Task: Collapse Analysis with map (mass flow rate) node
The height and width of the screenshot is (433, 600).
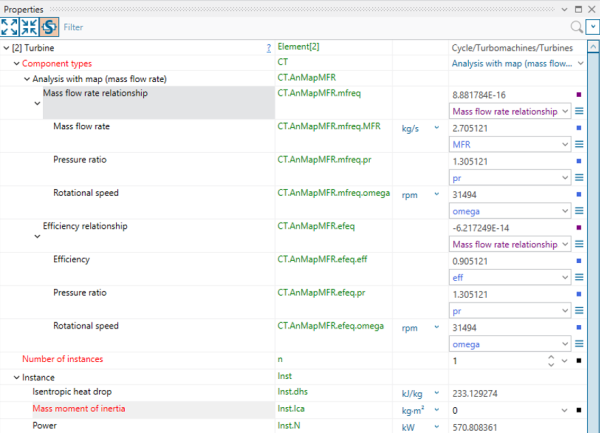Action: tap(27, 79)
